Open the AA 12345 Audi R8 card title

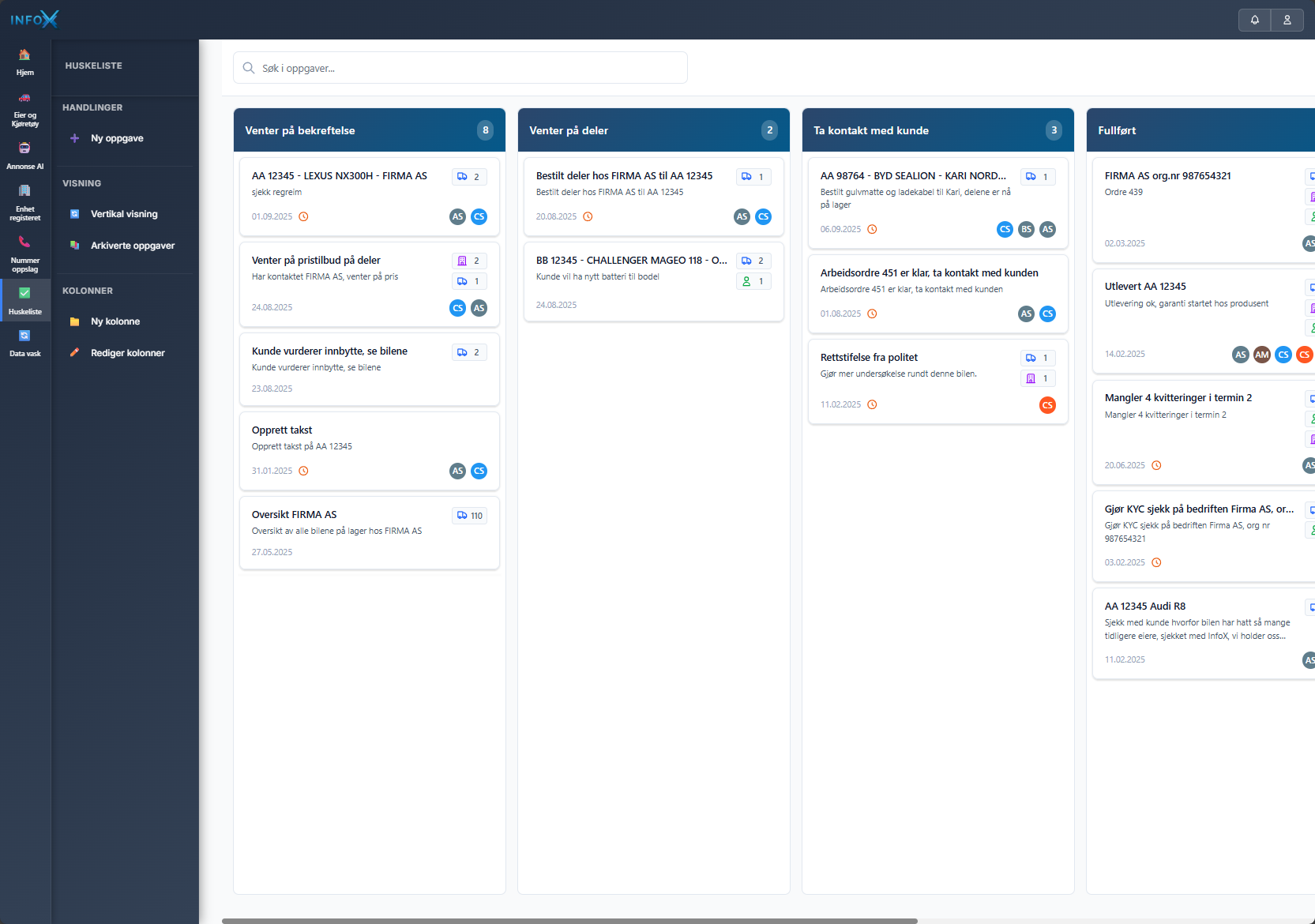[x=1144, y=607]
